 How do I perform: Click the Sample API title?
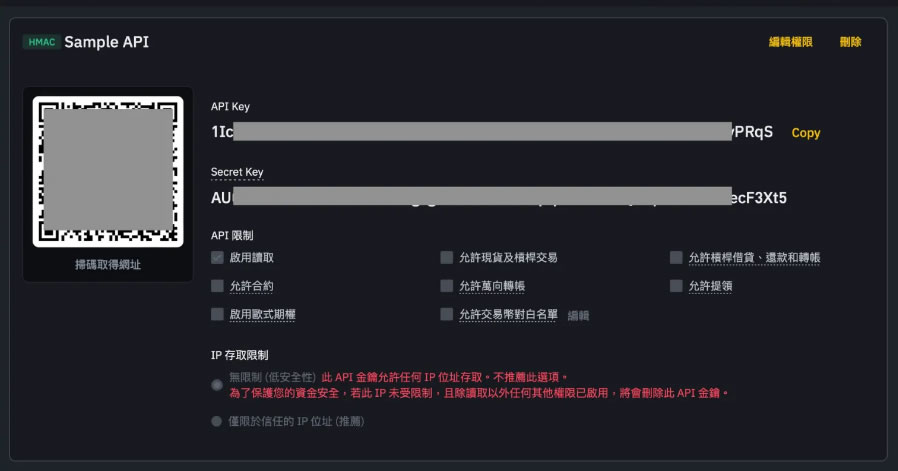click(x=107, y=42)
